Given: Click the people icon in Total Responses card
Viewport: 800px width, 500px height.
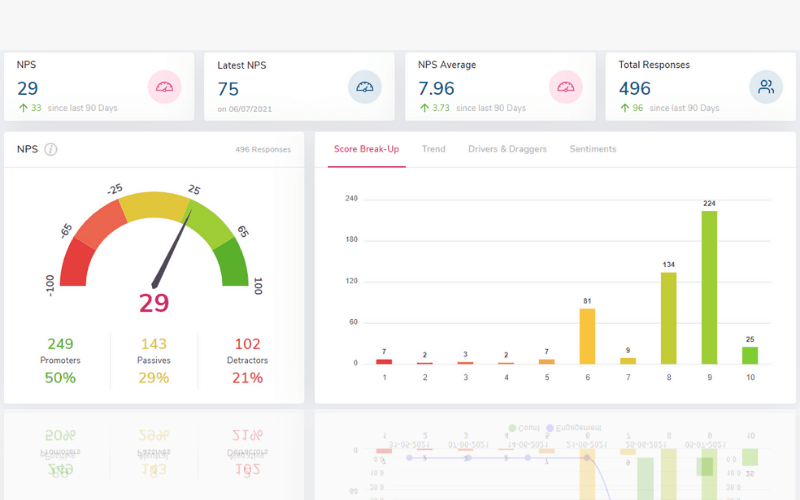Looking at the screenshot, I should coord(766,87).
